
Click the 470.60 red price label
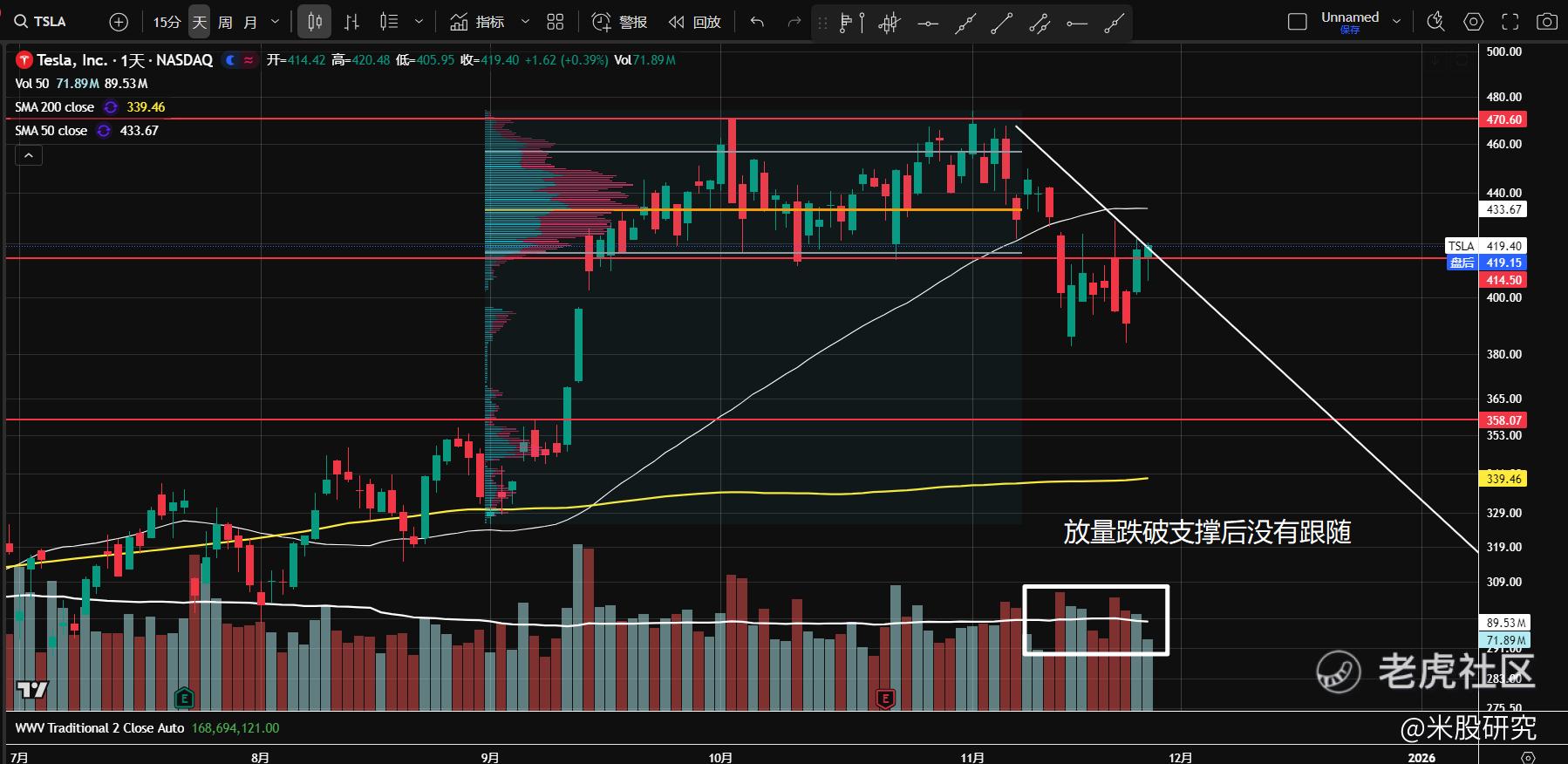[x=1503, y=119]
